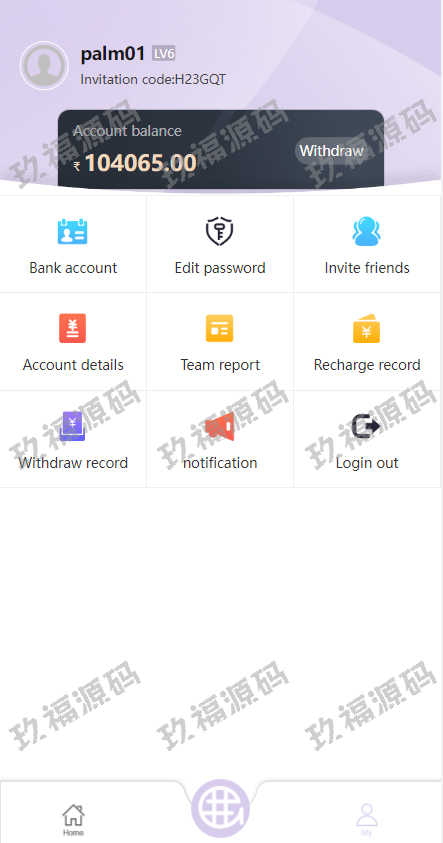The width and height of the screenshot is (443, 843).
Task: Tap the Edit password shield icon
Action: pyautogui.click(x=219, y=231)
